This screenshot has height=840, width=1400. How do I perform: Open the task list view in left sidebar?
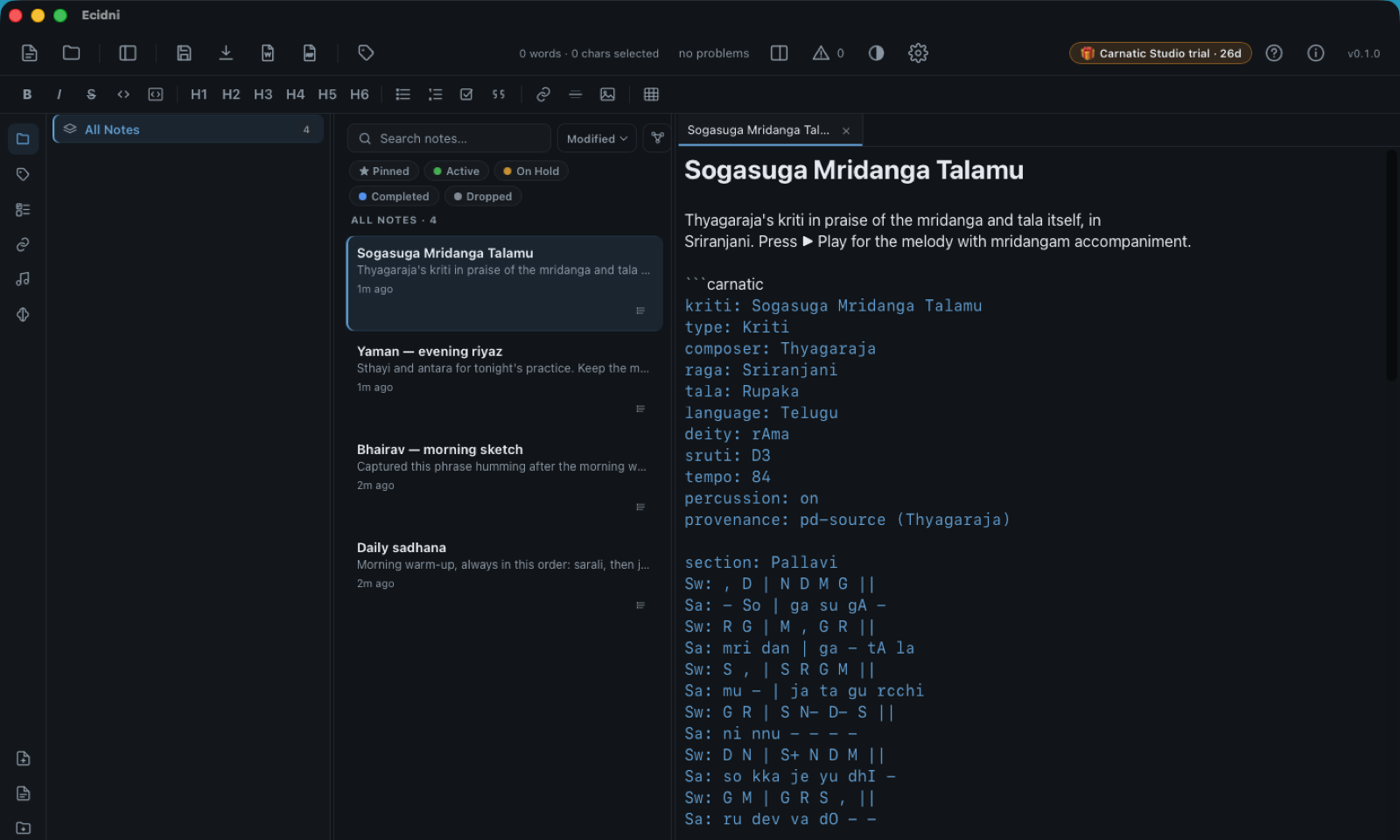(x=23, y=209)
